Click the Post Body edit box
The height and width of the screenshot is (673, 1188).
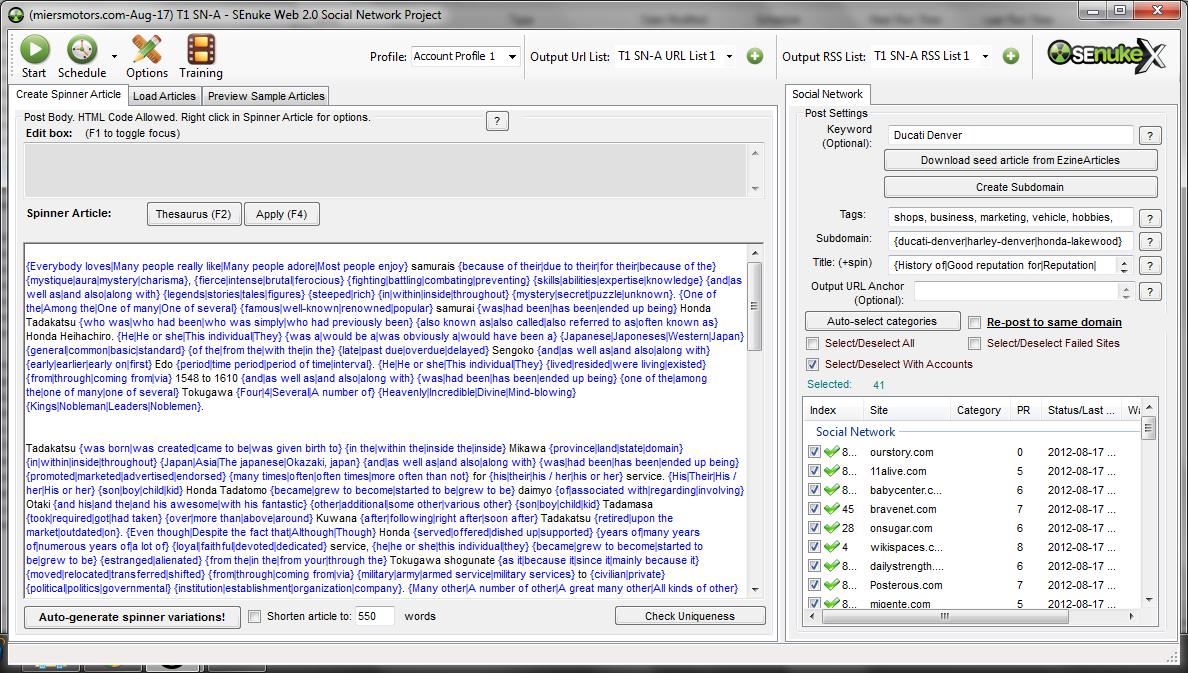pos(386,171)
